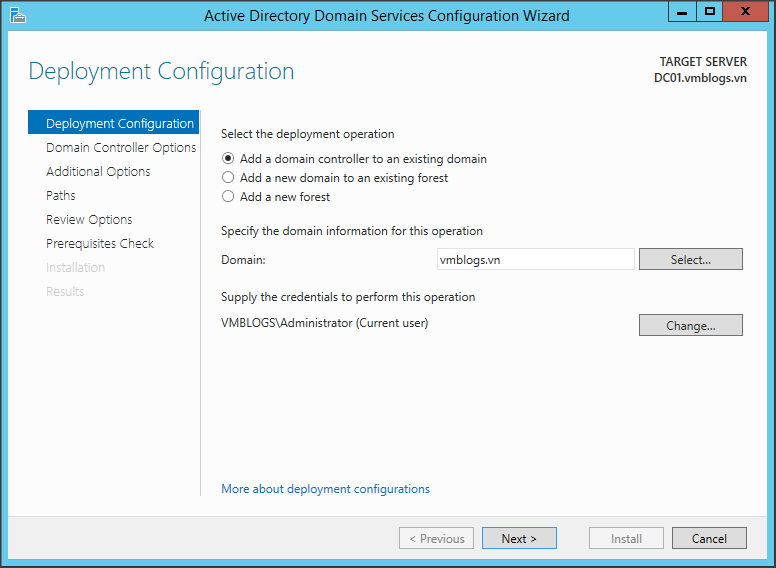
Task: Jump to the Review Options step
Action: click(89, 220)
